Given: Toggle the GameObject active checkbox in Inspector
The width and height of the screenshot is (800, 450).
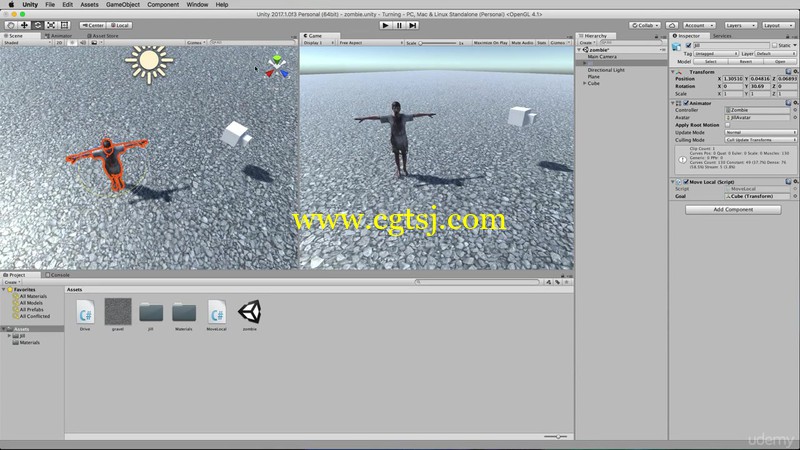Looking at the screenshot, I should 688,45.
